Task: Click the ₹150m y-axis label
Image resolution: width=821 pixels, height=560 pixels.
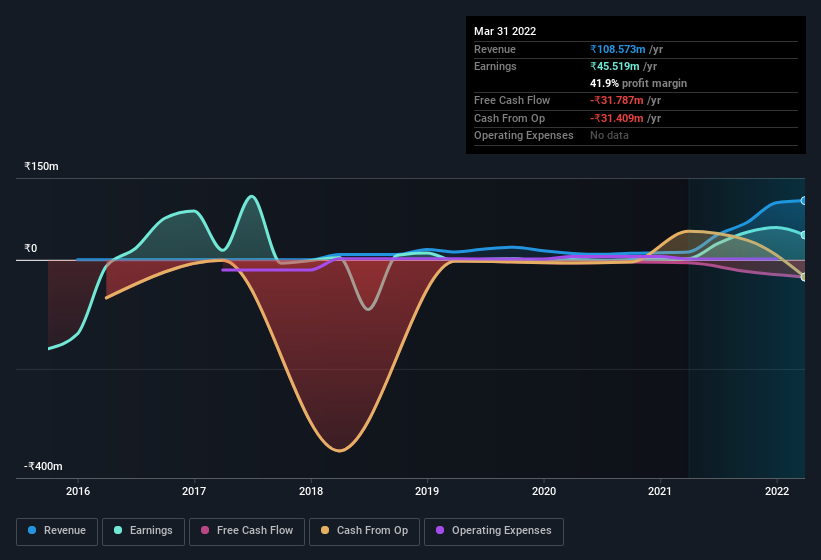Action: pos(41,166)
